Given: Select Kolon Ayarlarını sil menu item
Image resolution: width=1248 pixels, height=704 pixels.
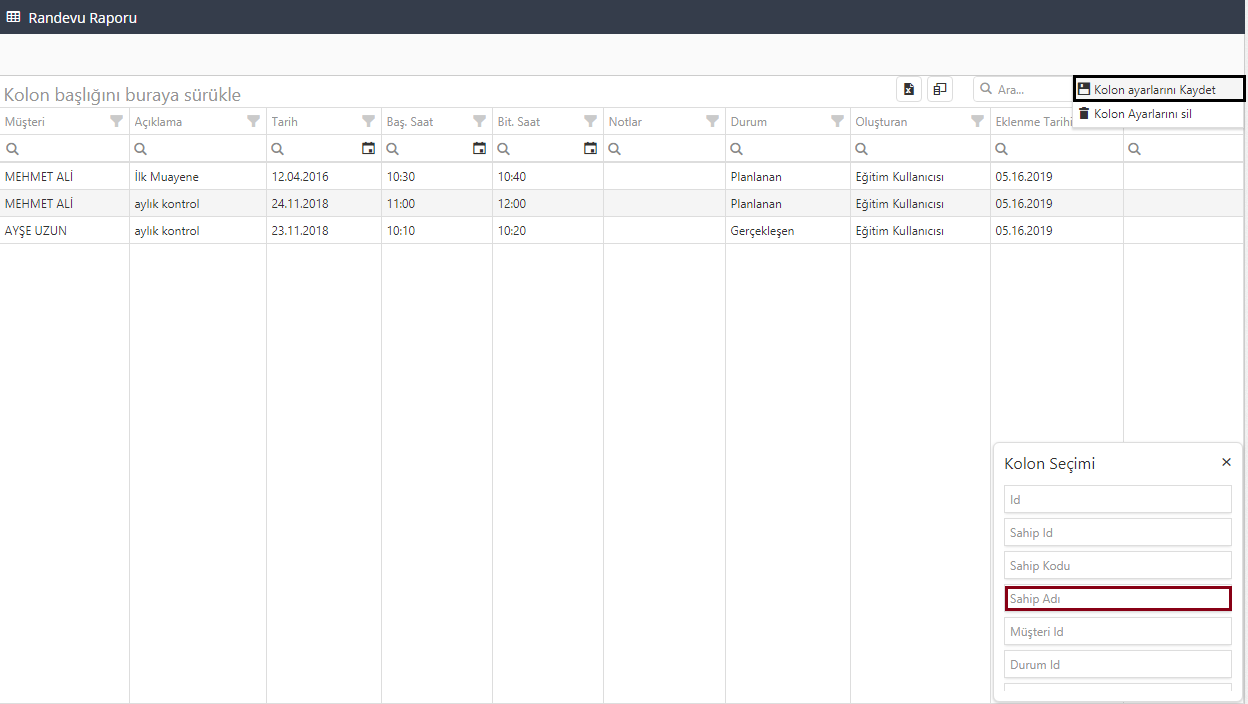Looking at the screenshot, I should [1142, 114].
